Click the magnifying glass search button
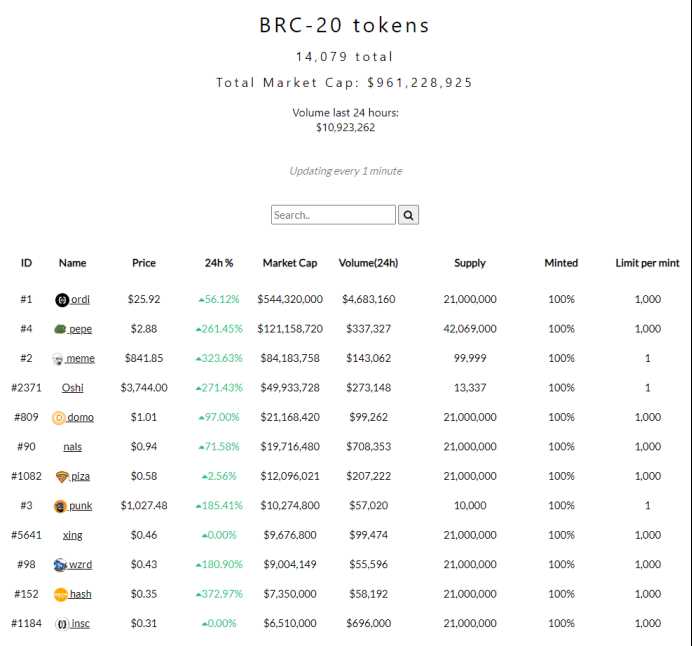This screenshot has height=646, width=692. click(408, 215)
